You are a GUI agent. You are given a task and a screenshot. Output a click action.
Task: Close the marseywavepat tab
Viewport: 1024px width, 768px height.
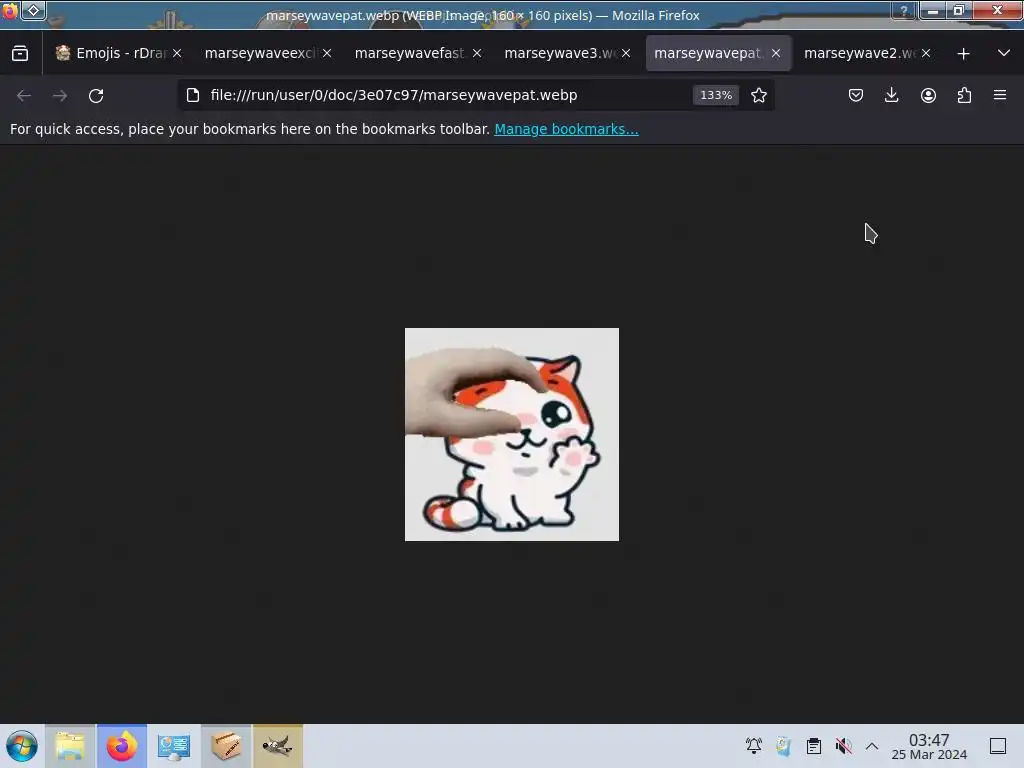click(x=776, y=54)
